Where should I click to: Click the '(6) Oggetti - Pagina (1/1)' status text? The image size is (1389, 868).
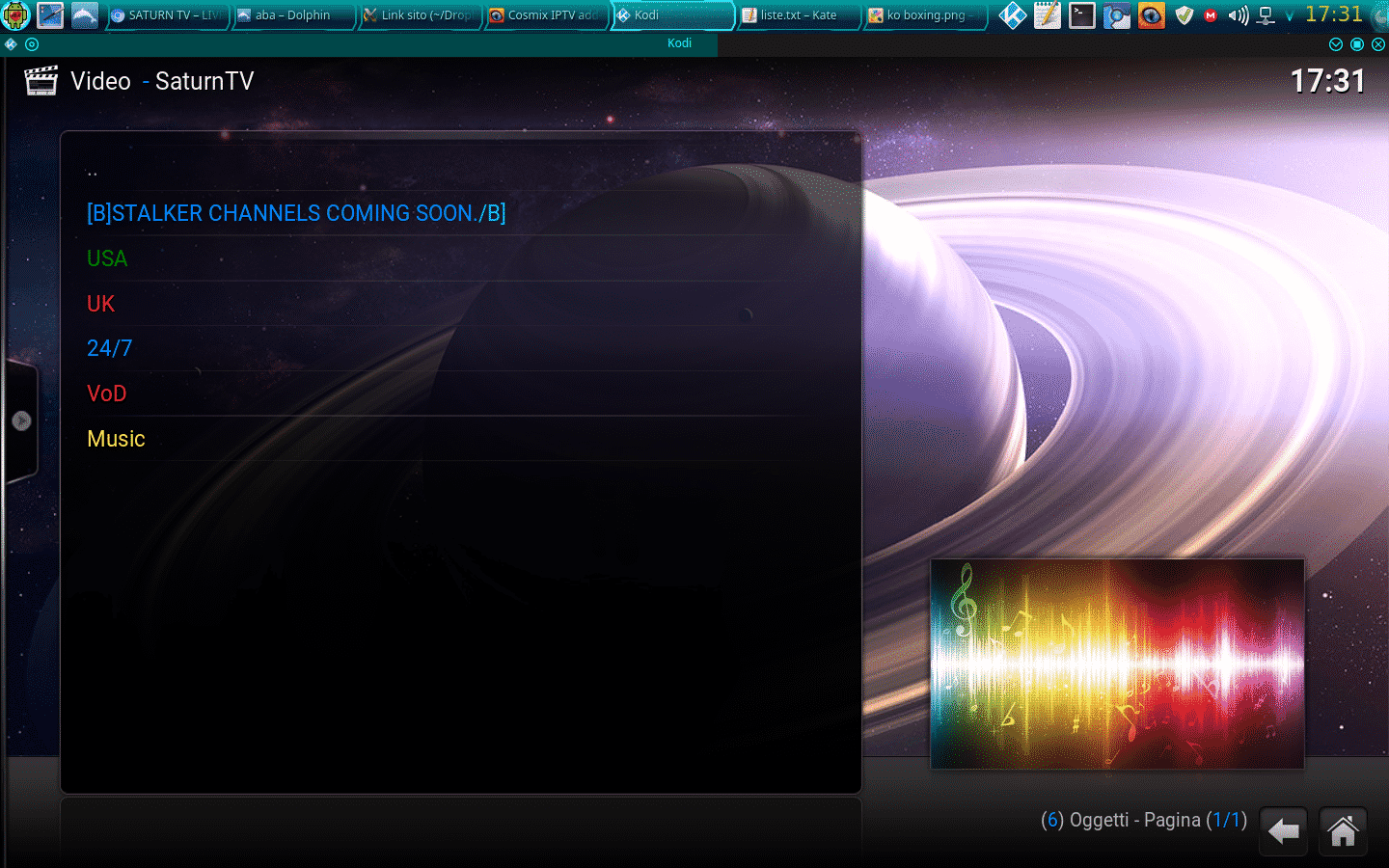pyautogui.click(x=1144, y=820)
